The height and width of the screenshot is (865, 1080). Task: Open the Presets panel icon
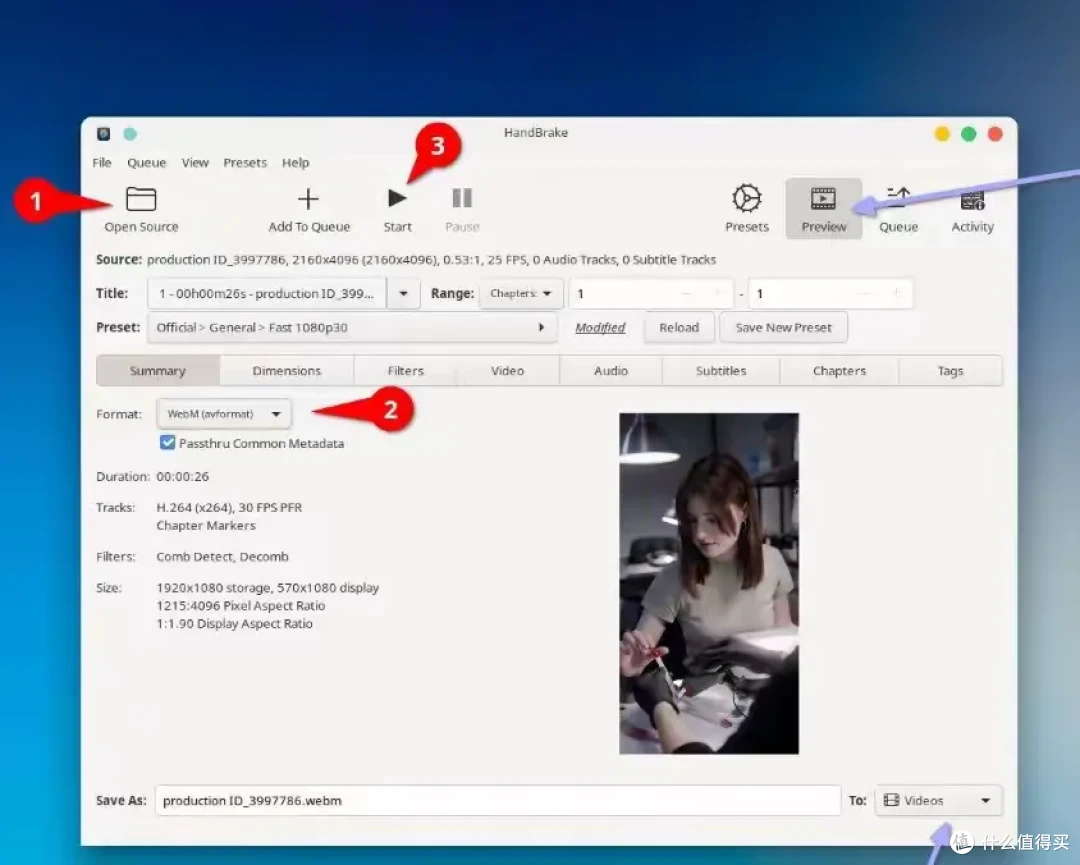[747, 198]
